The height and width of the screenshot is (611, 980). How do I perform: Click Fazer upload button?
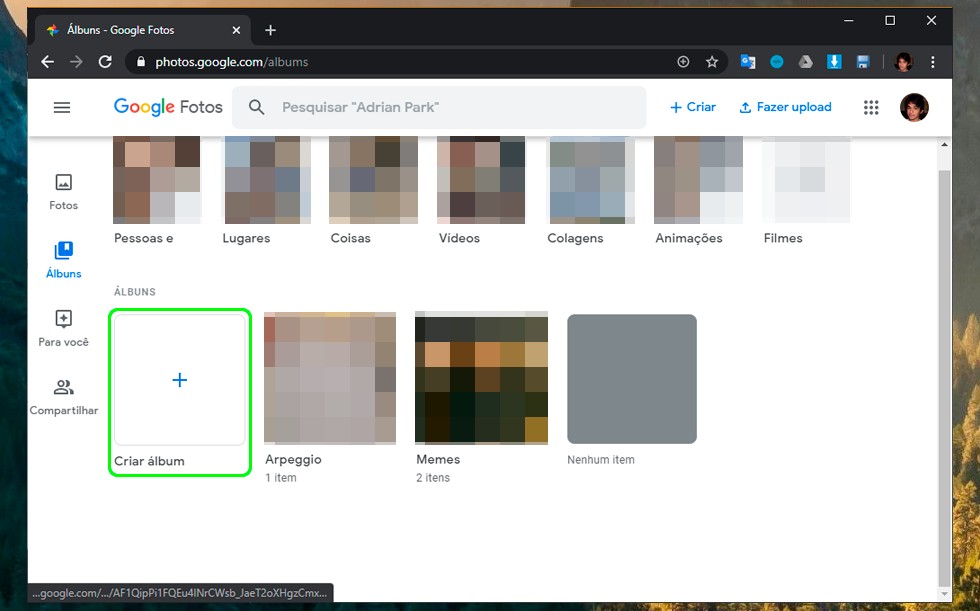(x=785, y=107)
